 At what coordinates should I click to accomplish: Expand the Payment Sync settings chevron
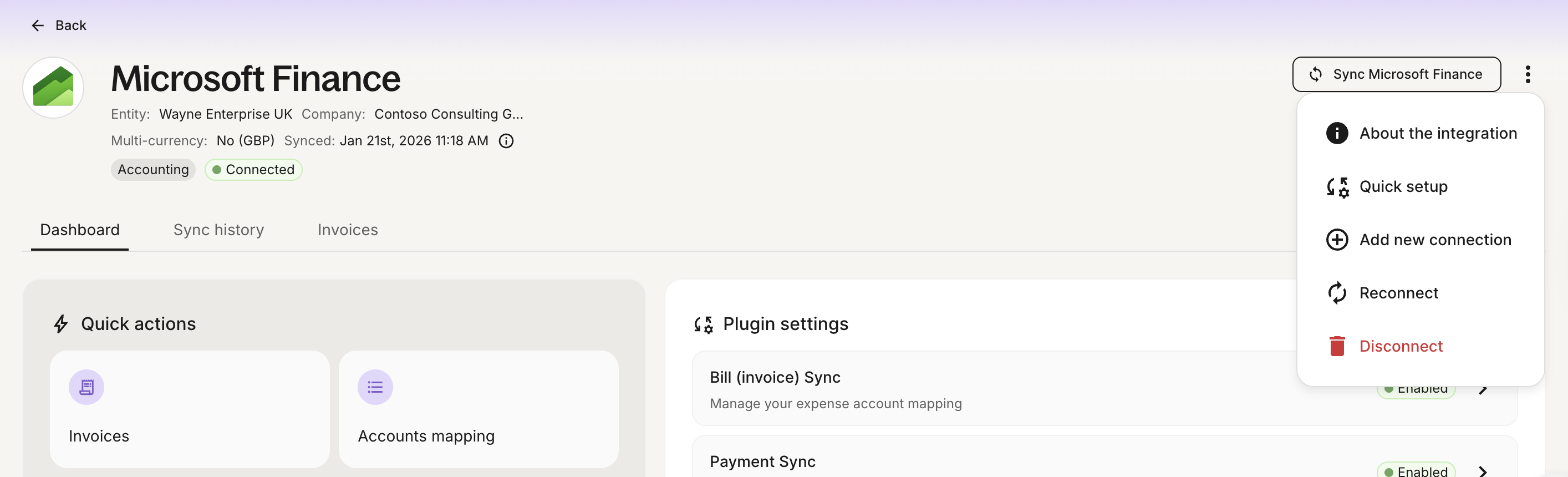1483,471
